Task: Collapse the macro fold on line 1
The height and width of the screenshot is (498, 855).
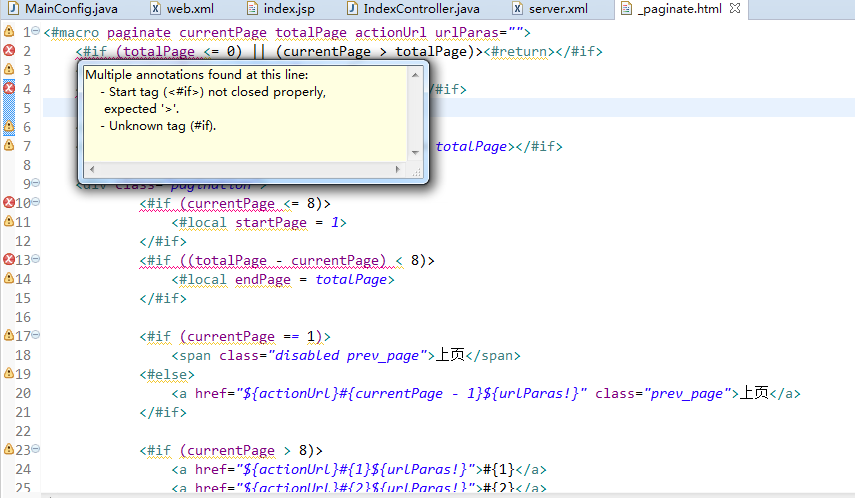Action: 36,32
